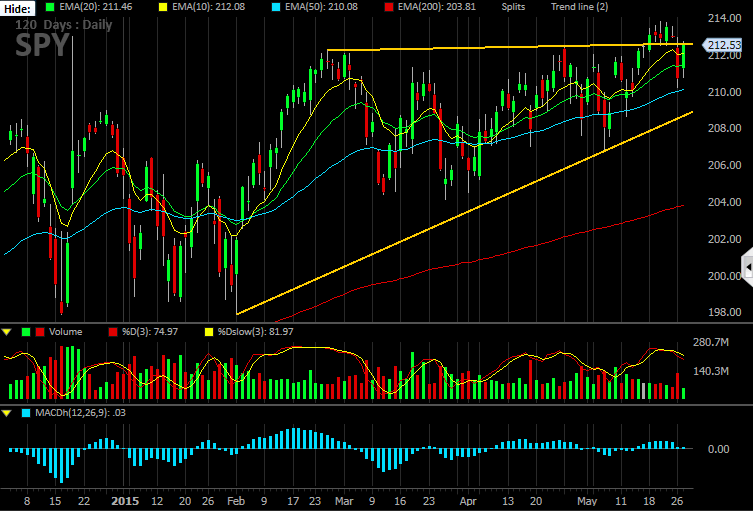
Task: Click the Feb month marker on date axis
Action: tap(236, 501)
